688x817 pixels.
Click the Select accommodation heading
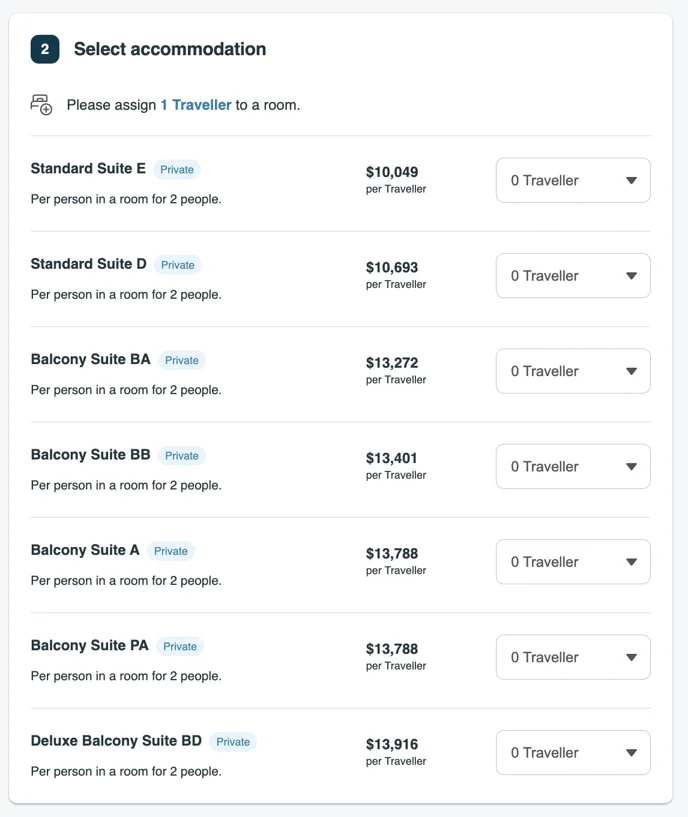170,49
